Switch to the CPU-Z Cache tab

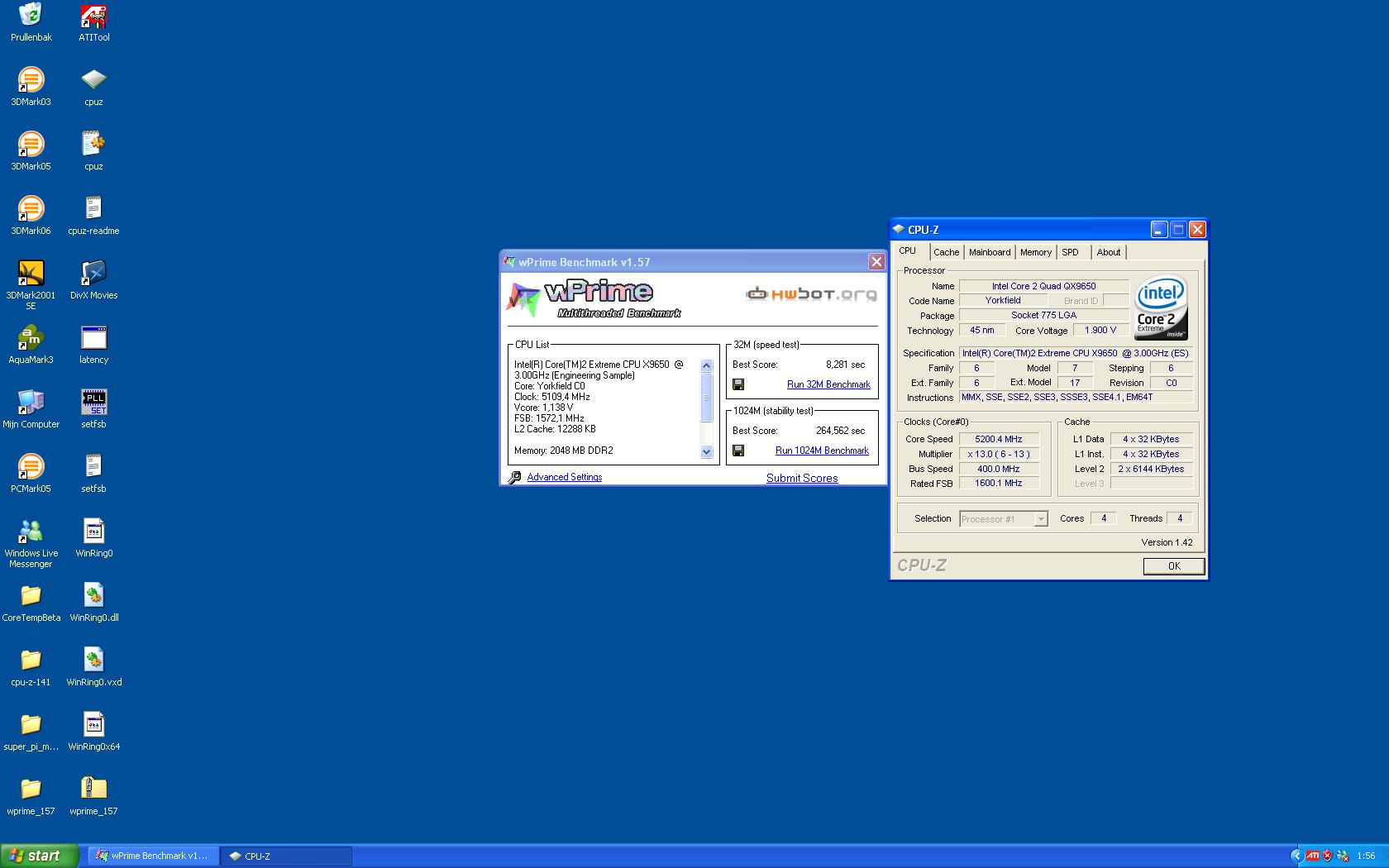click(x=947, y=252)
